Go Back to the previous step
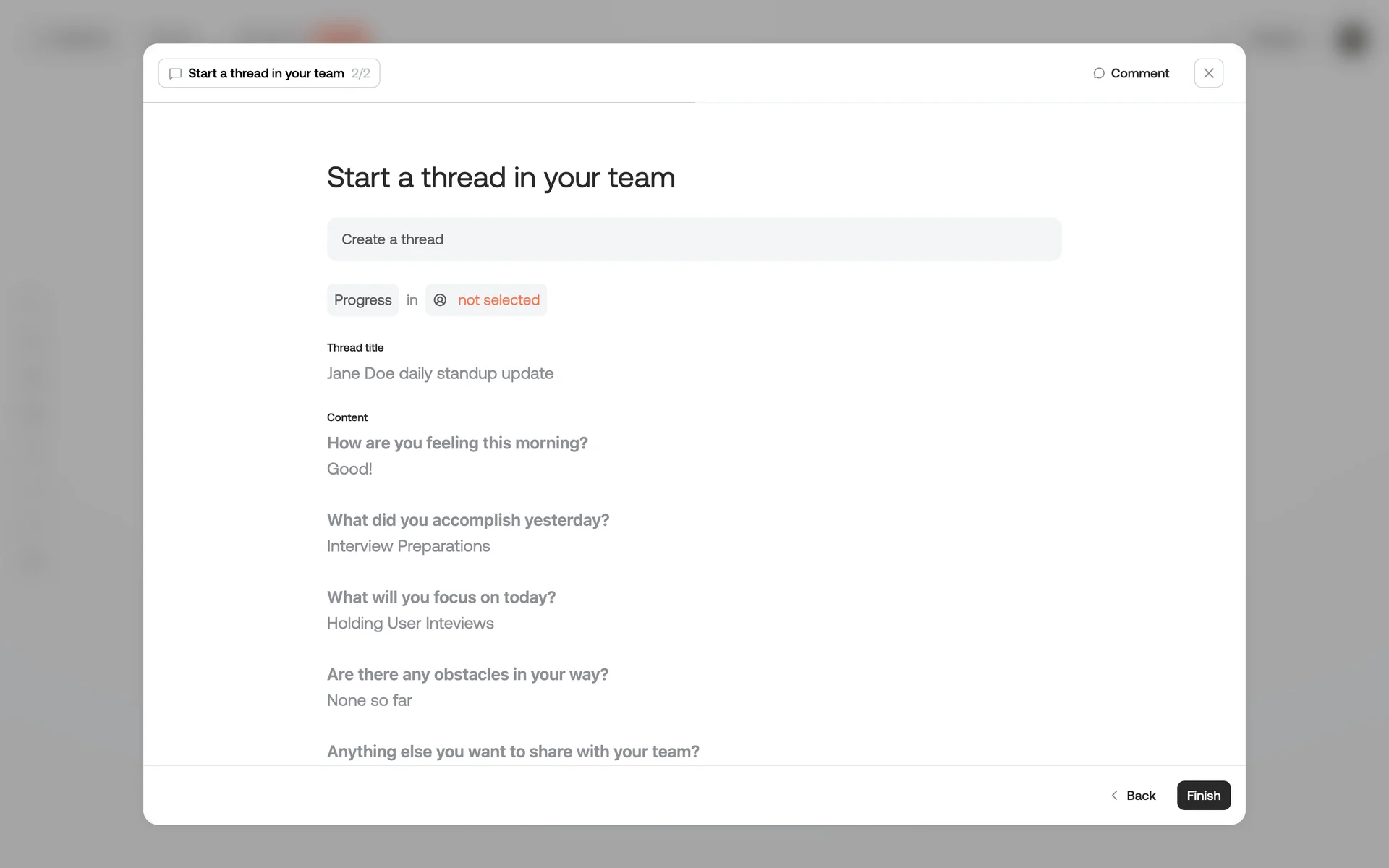The height and width of the screenshot is (868, 1389). [x=1140, y=796]
